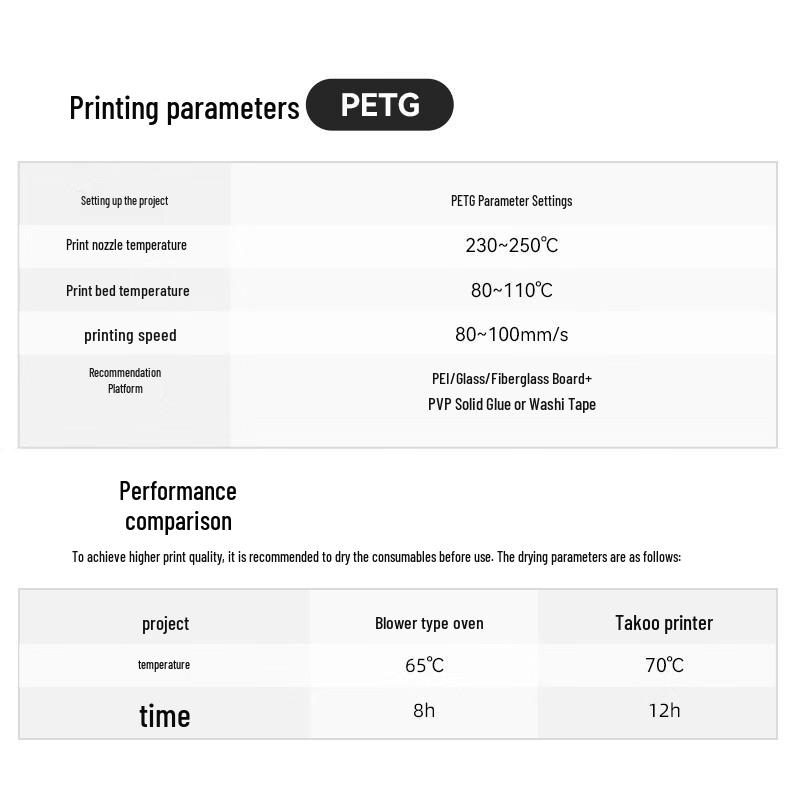
Task: Select the Recommendation Platform label
Action: pyautogui.click(x=125, y=381)
